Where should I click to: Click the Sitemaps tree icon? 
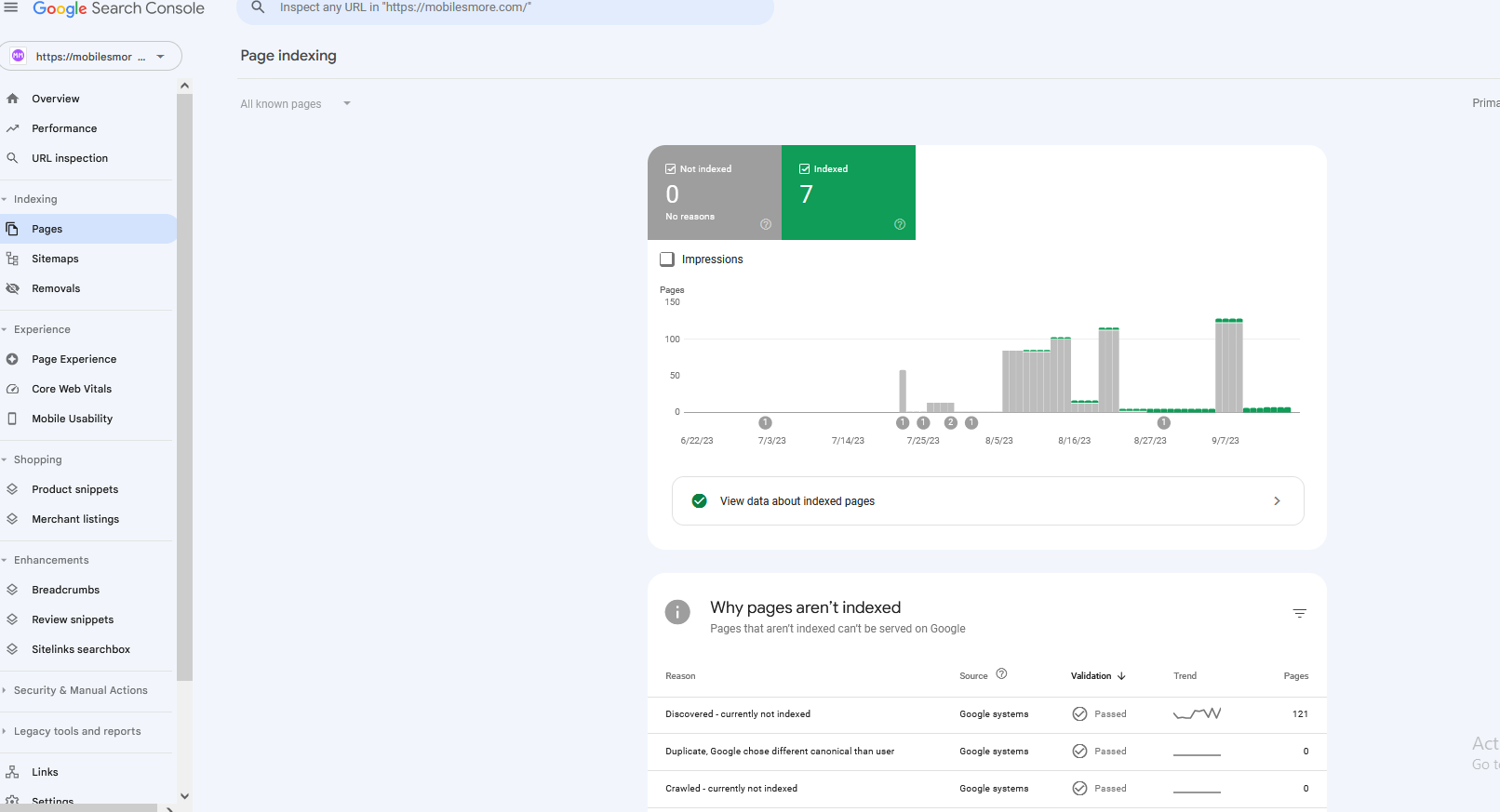point(12,259)
